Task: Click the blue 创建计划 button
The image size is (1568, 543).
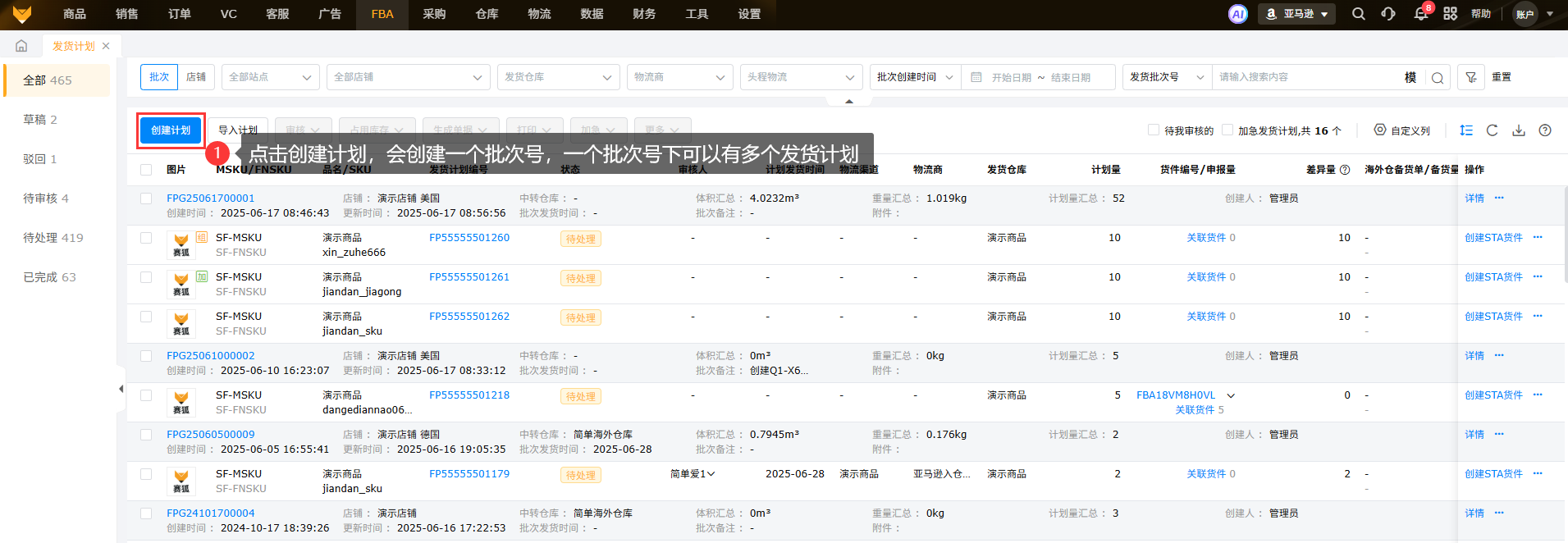Action: [x=171, y=130]
